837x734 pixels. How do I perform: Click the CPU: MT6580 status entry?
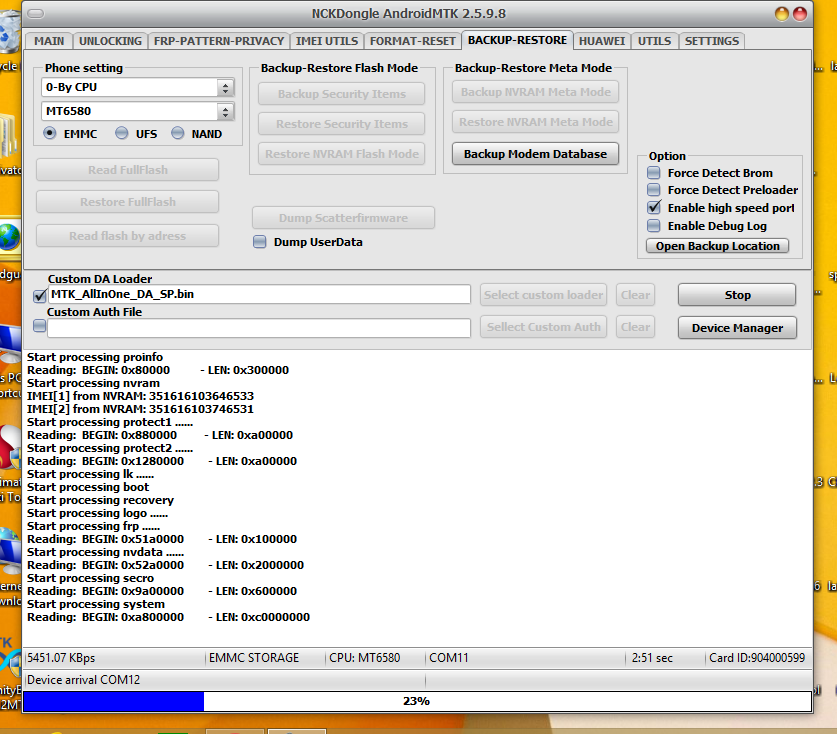click(x=364, y=658)
